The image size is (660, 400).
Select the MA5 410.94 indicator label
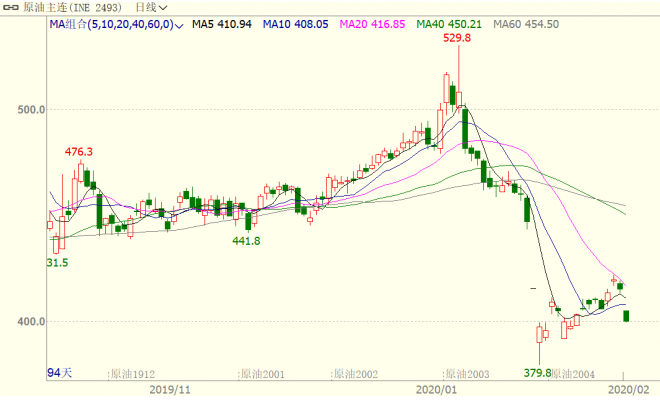click(x=222, y=24)
